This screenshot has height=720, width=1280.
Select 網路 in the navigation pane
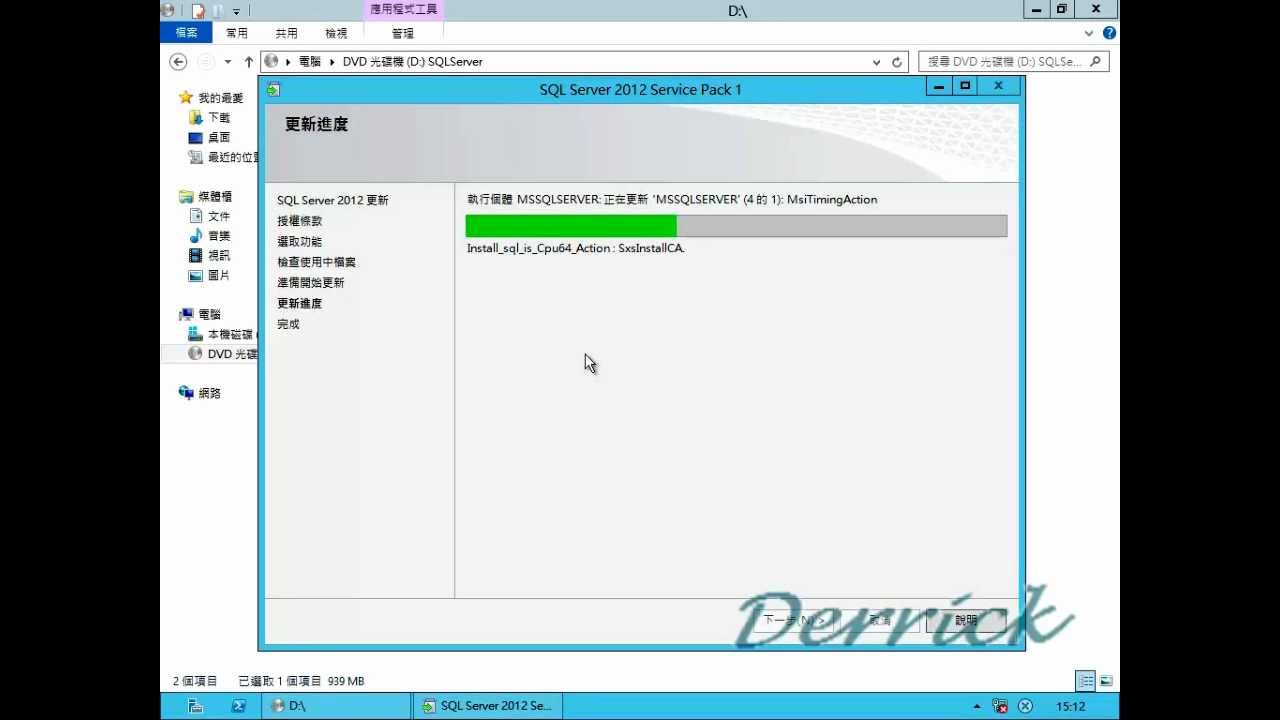coord(200,394)
